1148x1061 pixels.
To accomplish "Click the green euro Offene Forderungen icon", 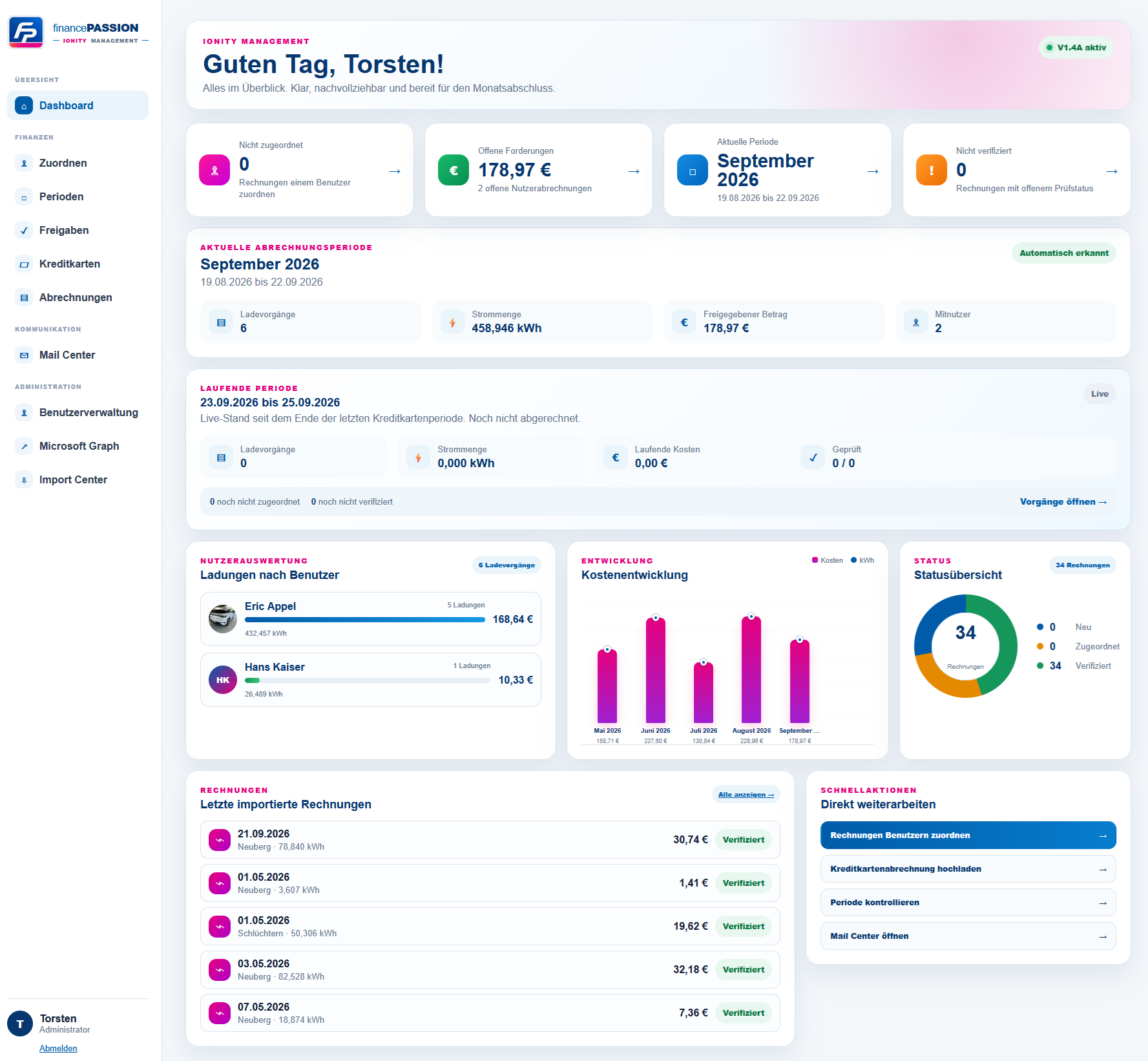I will (454, 170).
